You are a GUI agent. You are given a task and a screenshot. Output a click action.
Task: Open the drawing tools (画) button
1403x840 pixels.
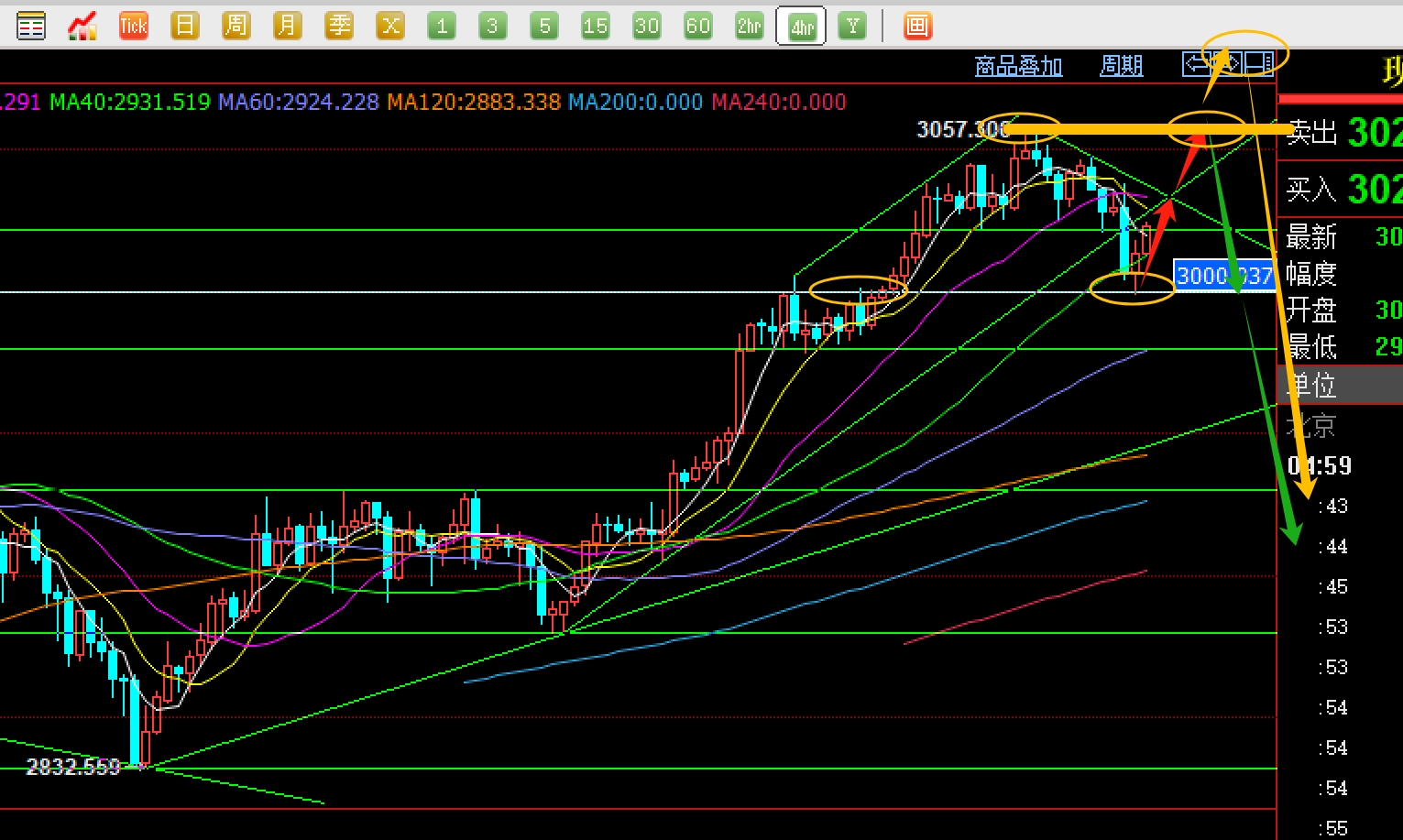pyautogui.click(x=916, y=26)
